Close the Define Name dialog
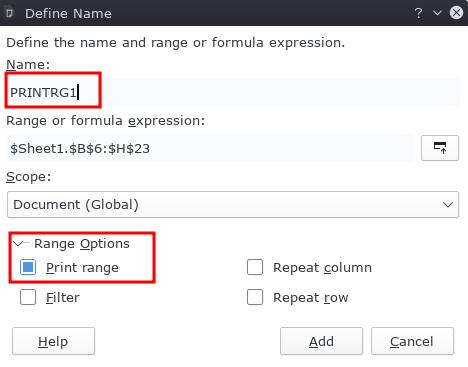The image size is (468, 367). tap(456, 13)
